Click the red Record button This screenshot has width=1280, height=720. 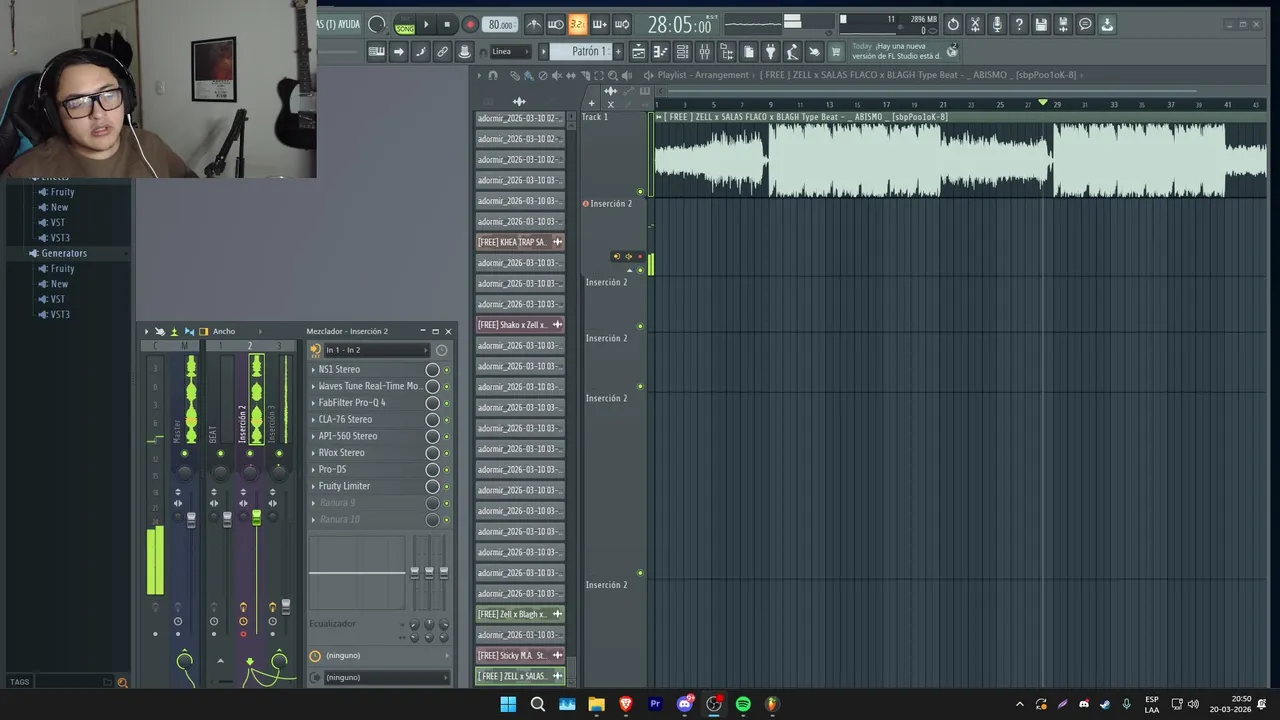click(x=470, y=24)
